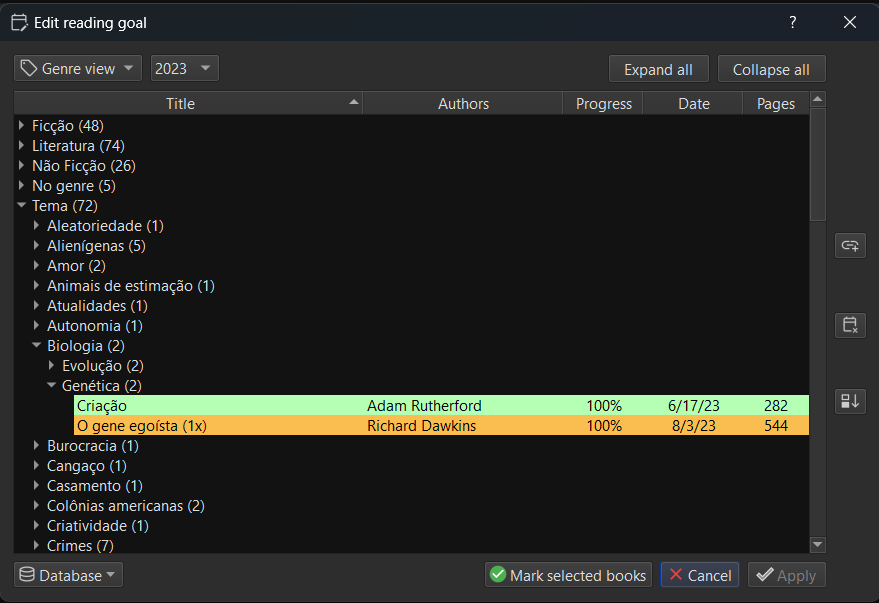The width and height of the screenshot is (879, 603).
Task: Sort by the Authors column header
Action: click(x=463, y=104)
